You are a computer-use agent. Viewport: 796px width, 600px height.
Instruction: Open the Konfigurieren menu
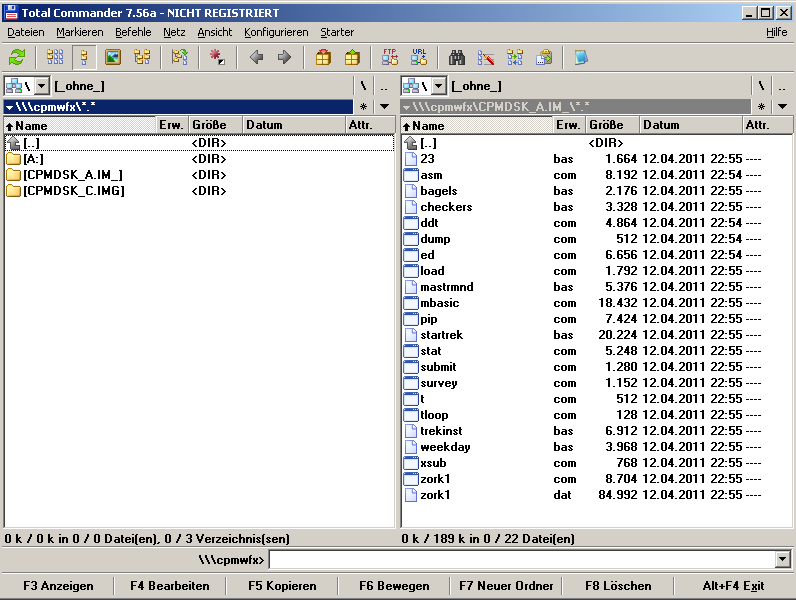pos(276,32)
